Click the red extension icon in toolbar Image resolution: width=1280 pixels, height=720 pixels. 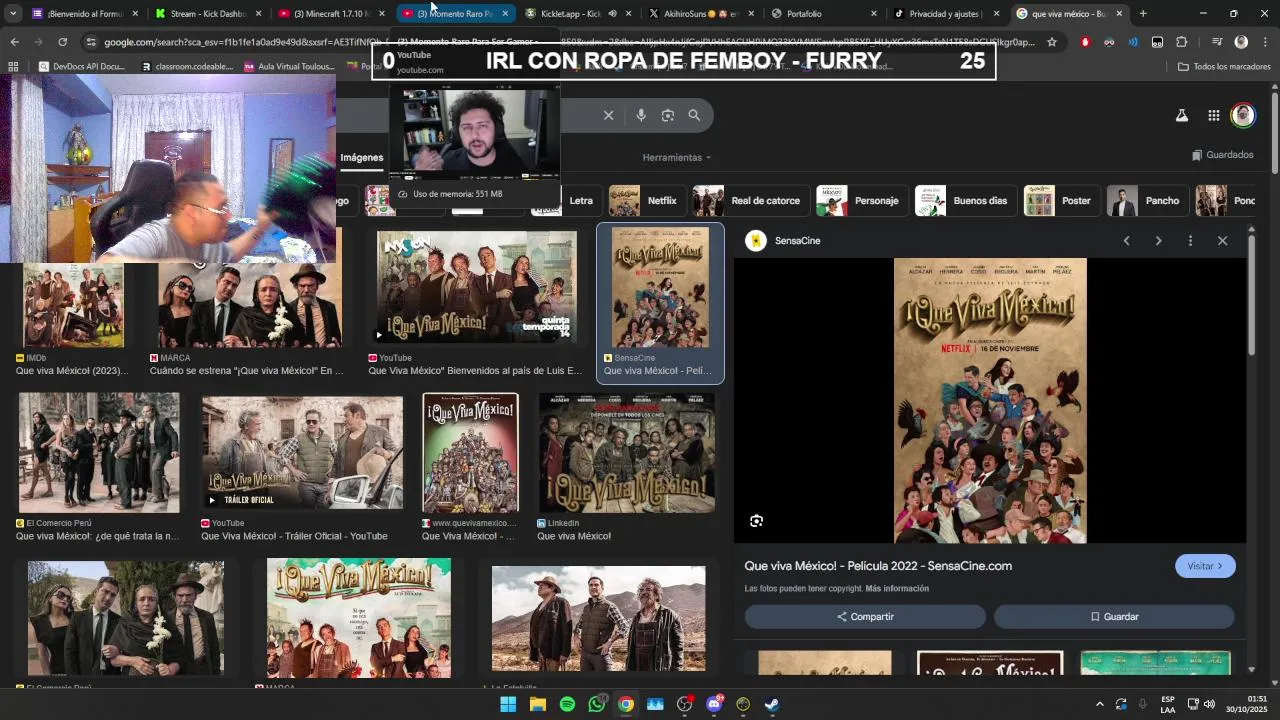pos(1085,42)
